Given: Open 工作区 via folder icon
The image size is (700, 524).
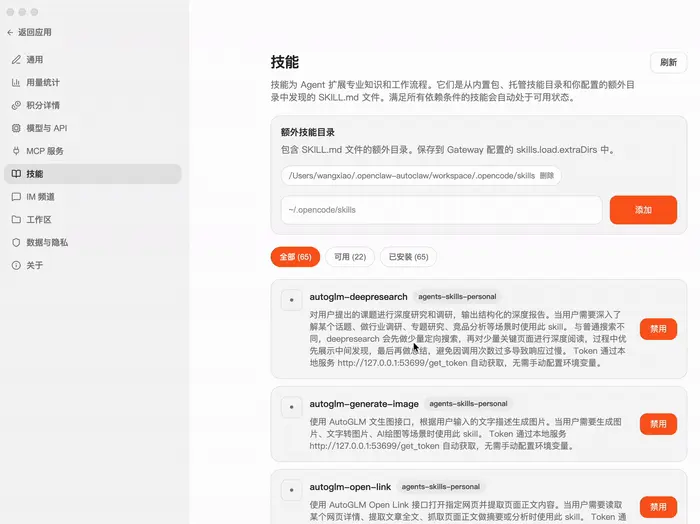Looking at the screenshot, I should pyautogui.click(x=16, y=220).
